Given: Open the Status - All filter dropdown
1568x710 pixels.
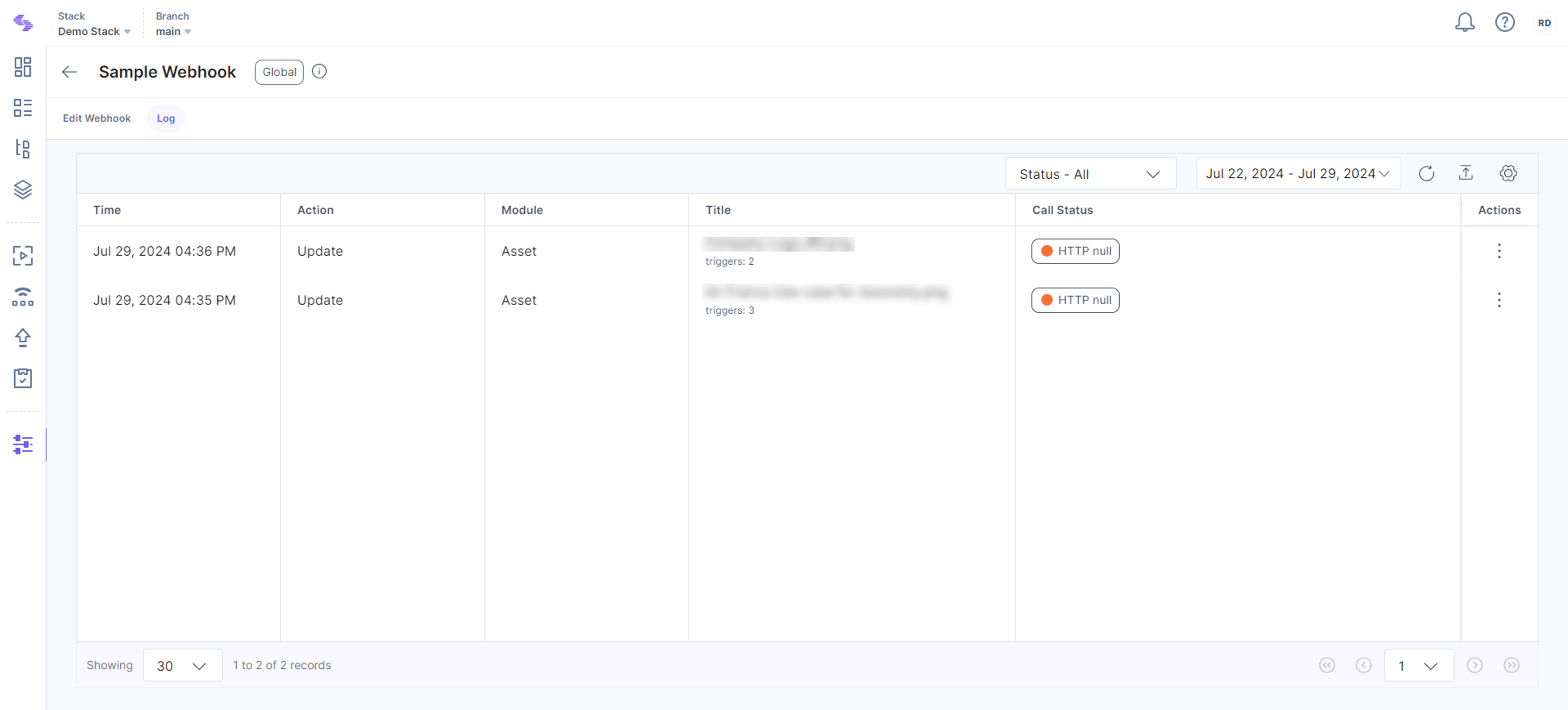Looking at the screenshot, I should [1090, 174].
